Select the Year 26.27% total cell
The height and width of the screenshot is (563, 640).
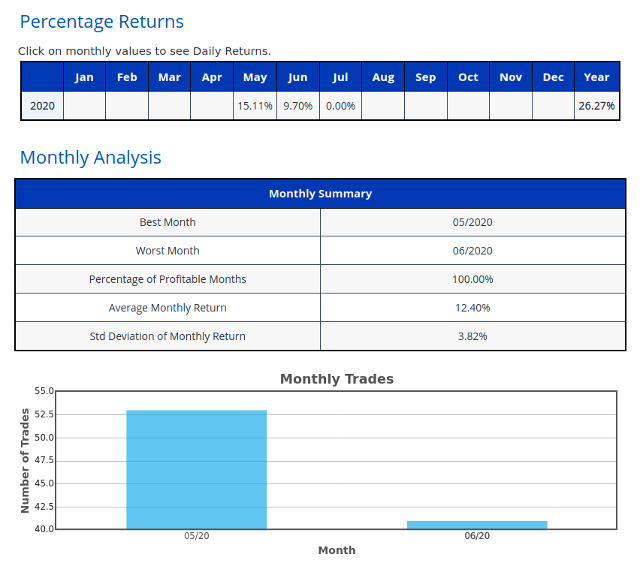coord(596,106)
